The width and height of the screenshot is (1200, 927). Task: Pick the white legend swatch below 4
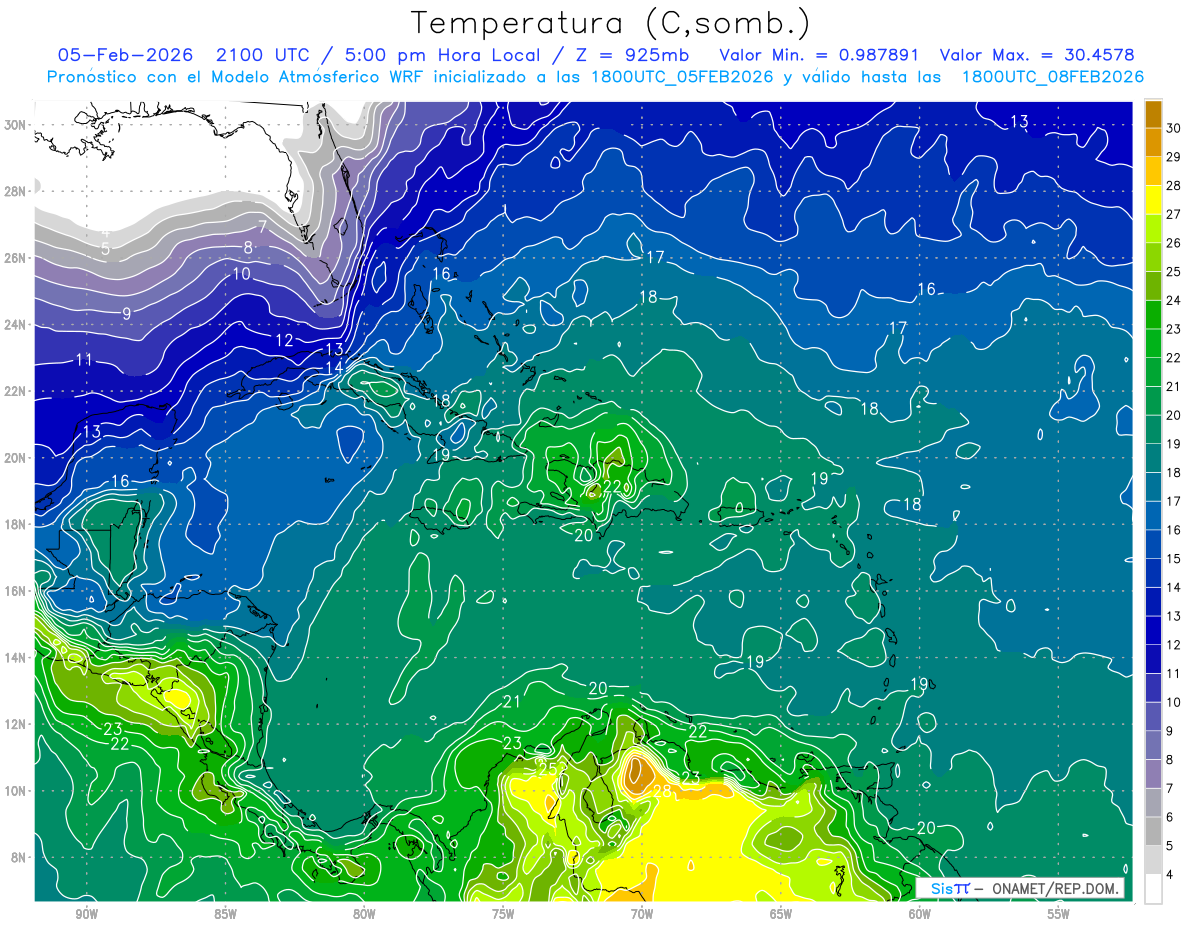(x=1153, y=888)
